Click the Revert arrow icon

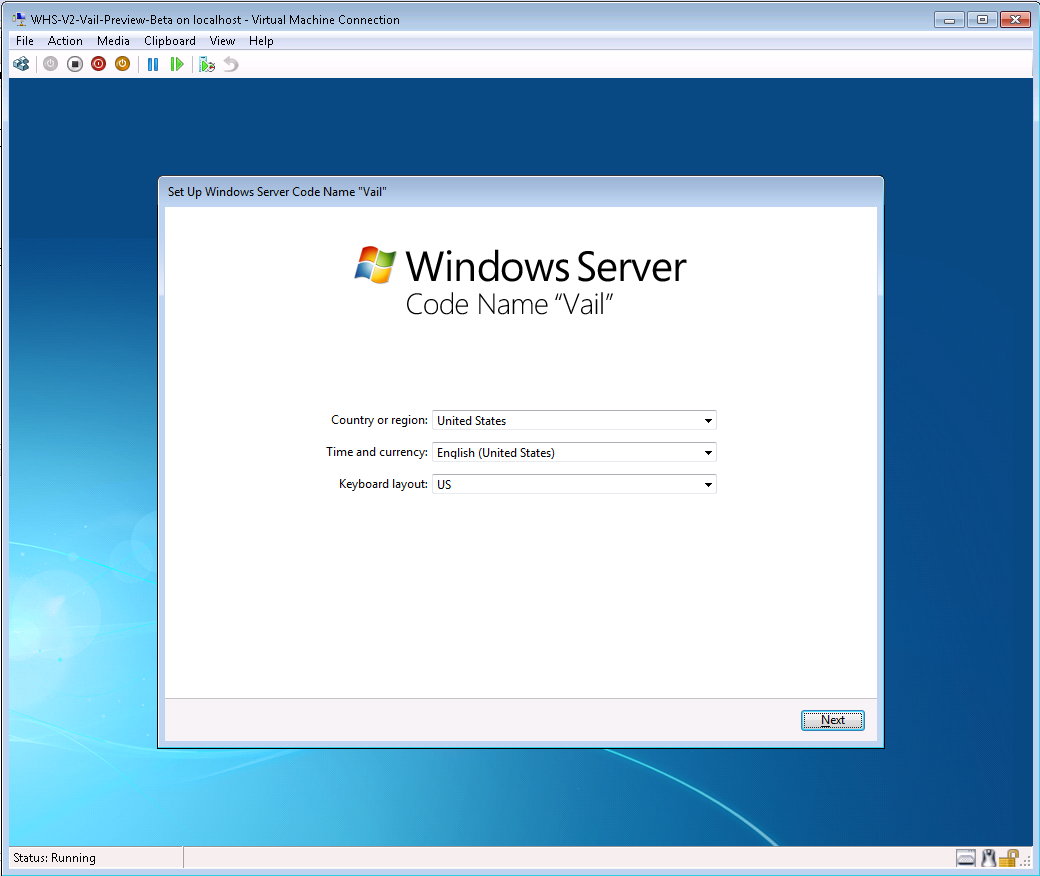(x=231, y=64)
